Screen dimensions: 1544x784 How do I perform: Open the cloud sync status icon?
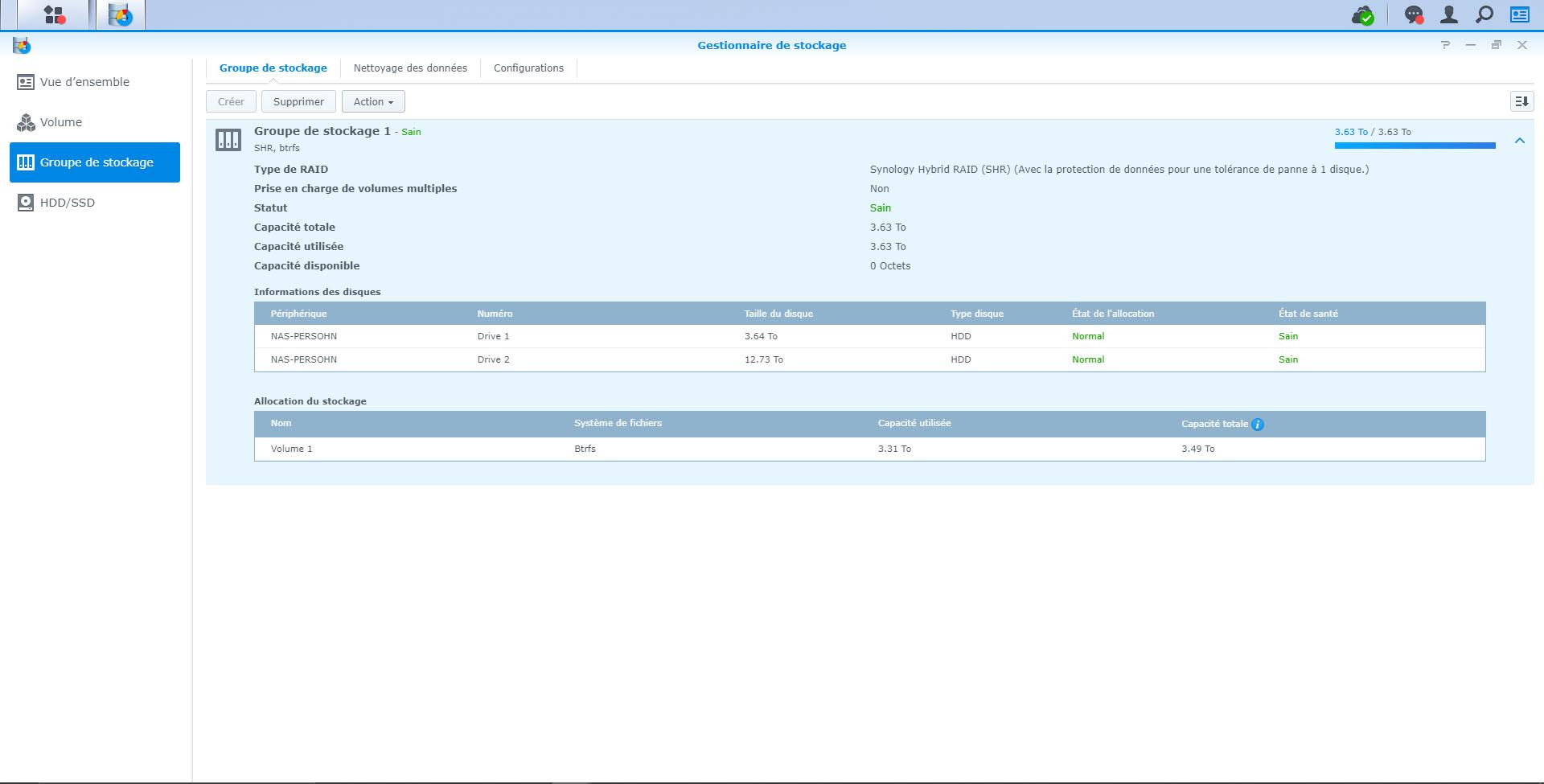point(1362,15)
